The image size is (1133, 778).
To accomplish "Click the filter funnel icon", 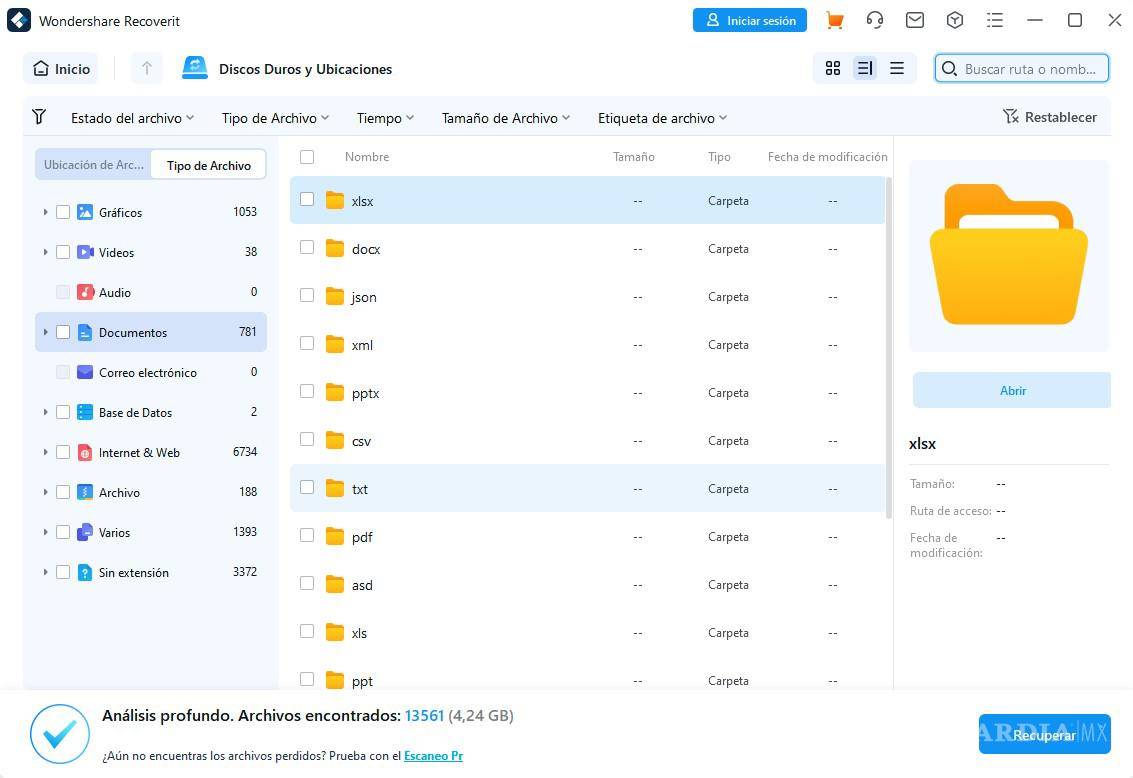I will (39, 117).
